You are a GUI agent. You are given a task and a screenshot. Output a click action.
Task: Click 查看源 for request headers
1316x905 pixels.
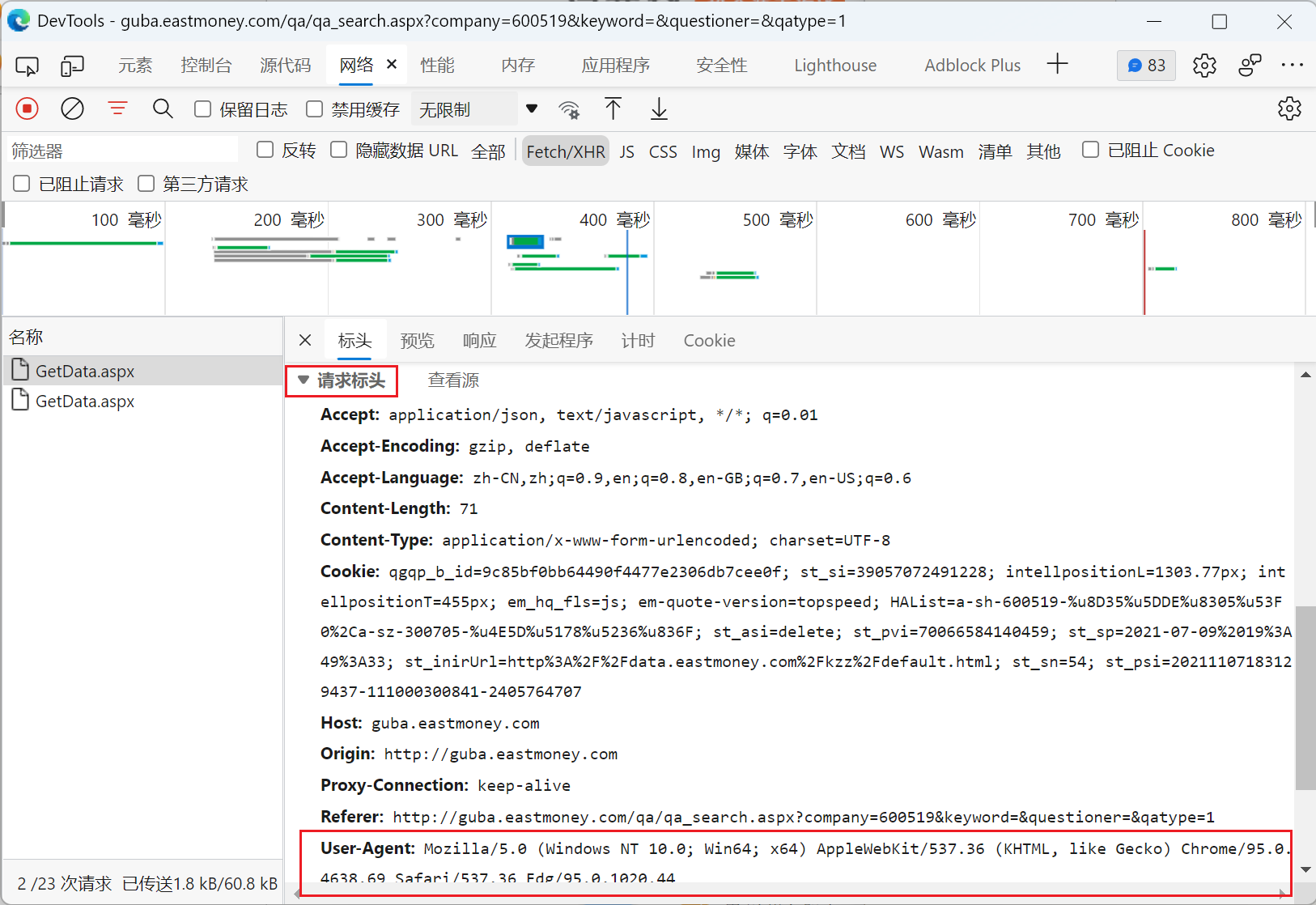pyautogui.click(x=454, y=380)
